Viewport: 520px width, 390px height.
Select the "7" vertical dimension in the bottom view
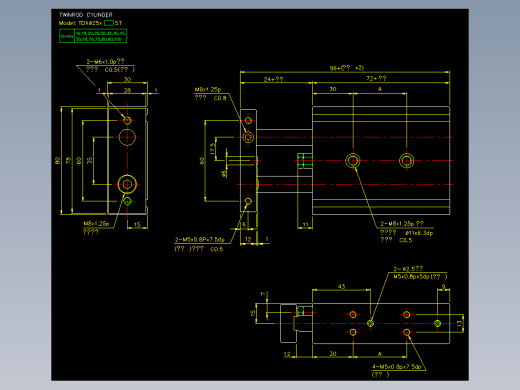[x=263, y=294]
